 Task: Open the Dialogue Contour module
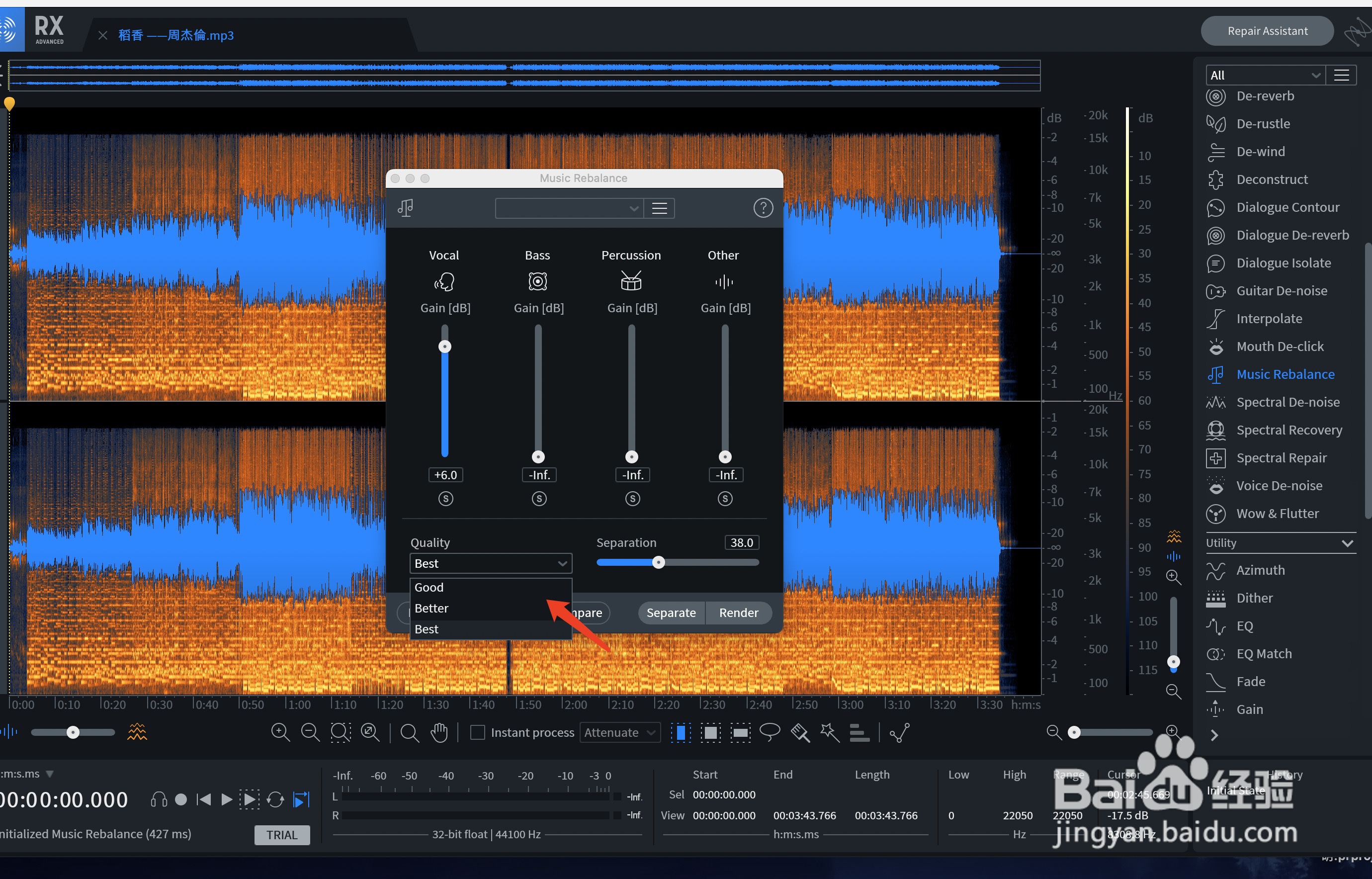point(1287,207)
